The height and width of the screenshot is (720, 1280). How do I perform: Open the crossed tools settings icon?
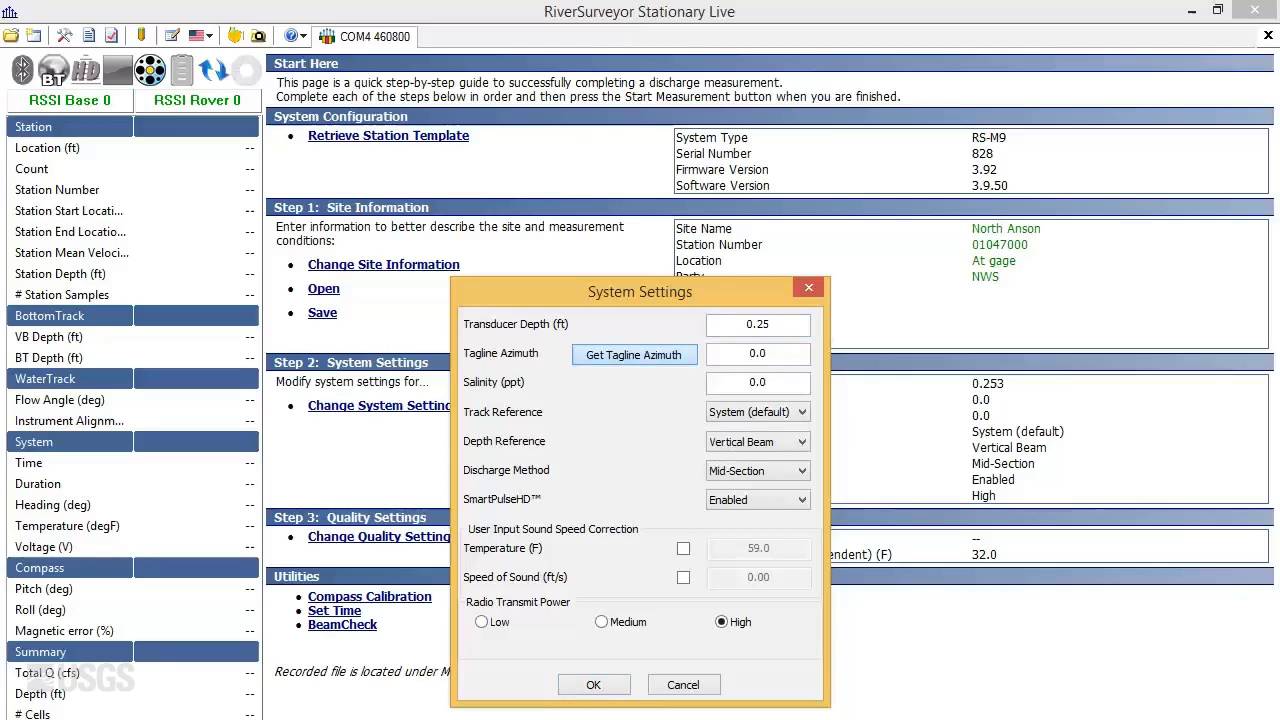[x=65, y=36]
